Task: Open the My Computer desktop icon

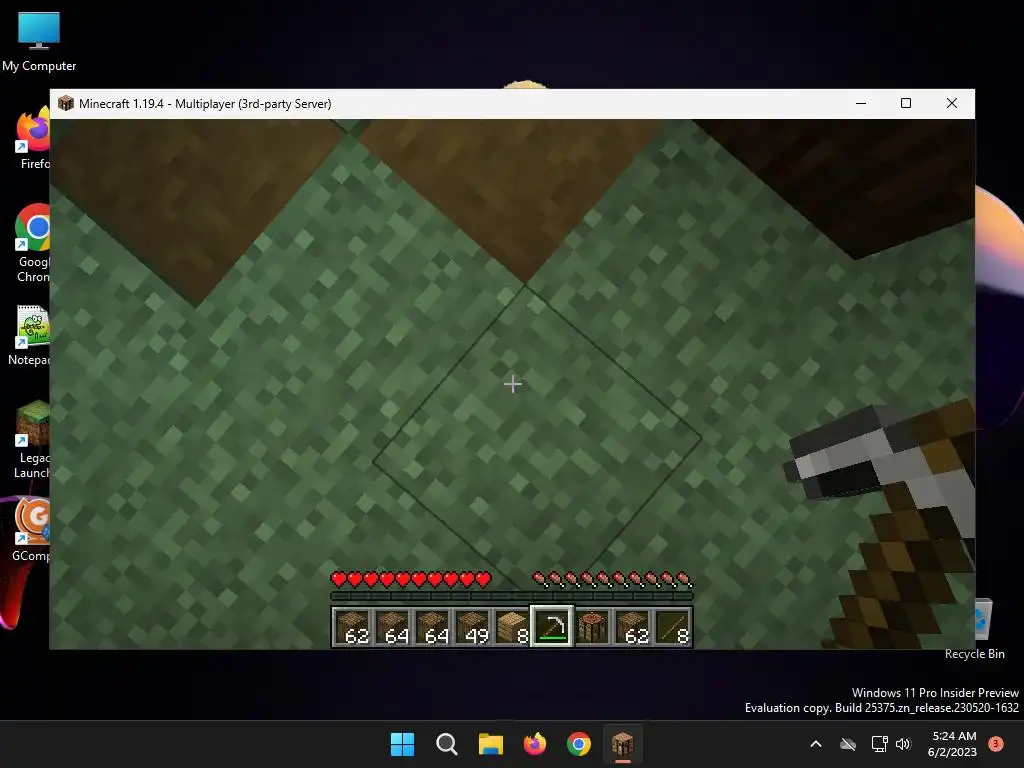Action: point(39,42)
